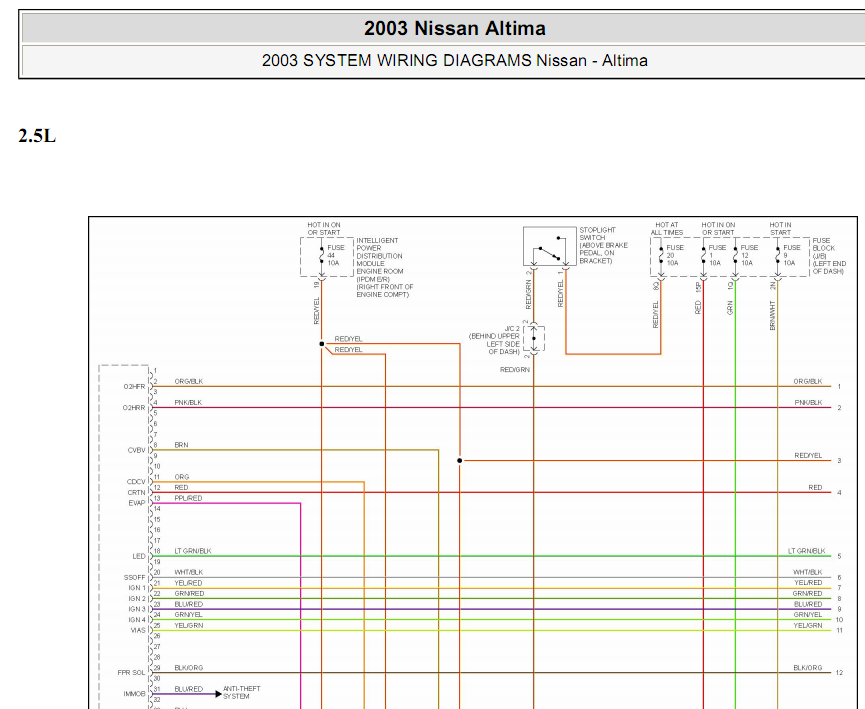Click the "CDCV" connector label
Screen dimensions: 865x709
tap(136, 482)
